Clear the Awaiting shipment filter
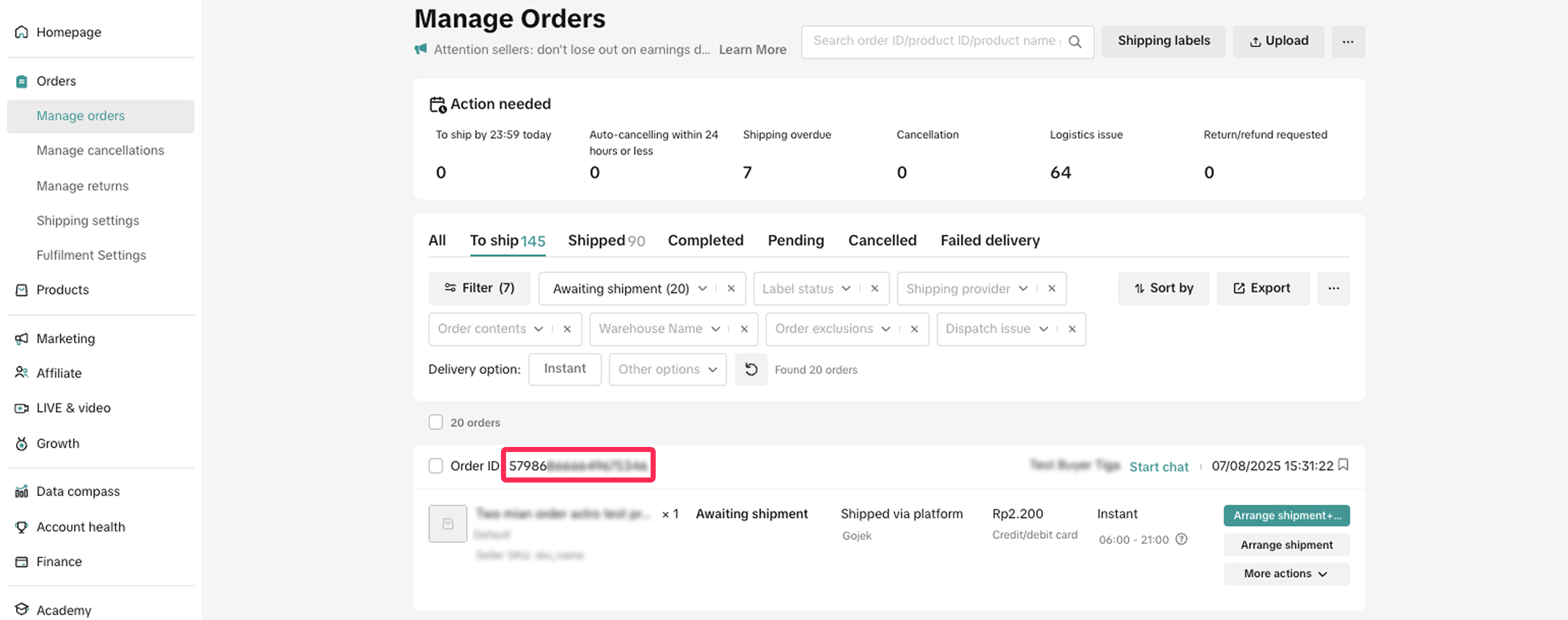The width and height of the screenshot is (1568, 620). 731,289
